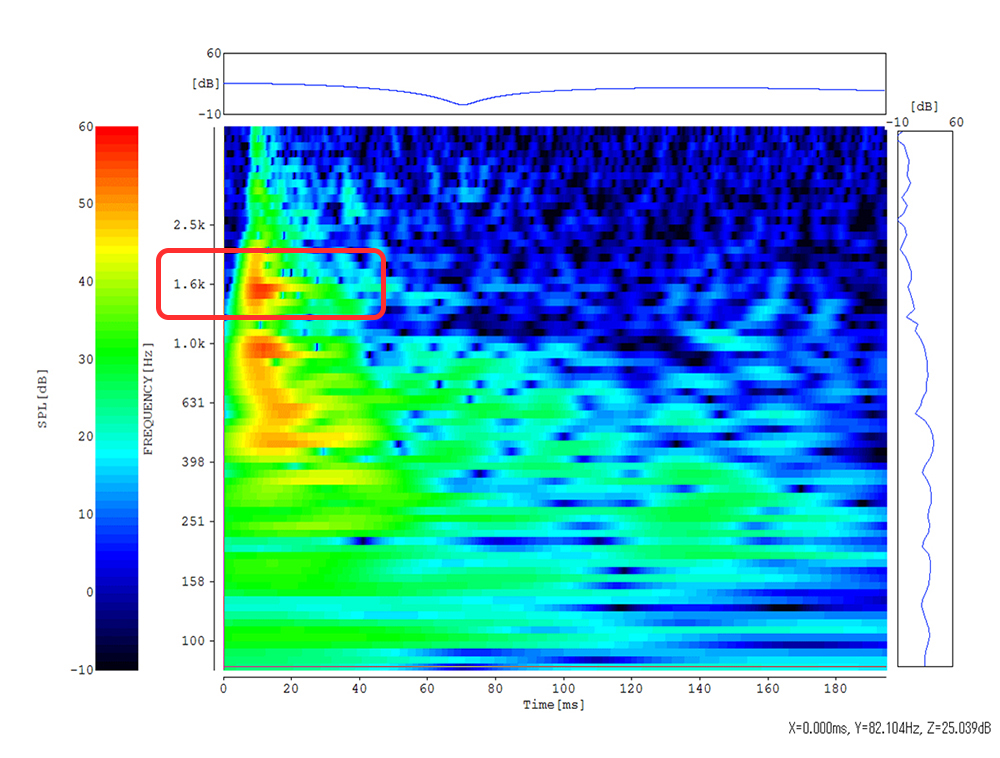Click the 100 ms tick on time axis
The width and height of the screenshot is (1000, 758).
pyautogui.click(x=565, y=689)
